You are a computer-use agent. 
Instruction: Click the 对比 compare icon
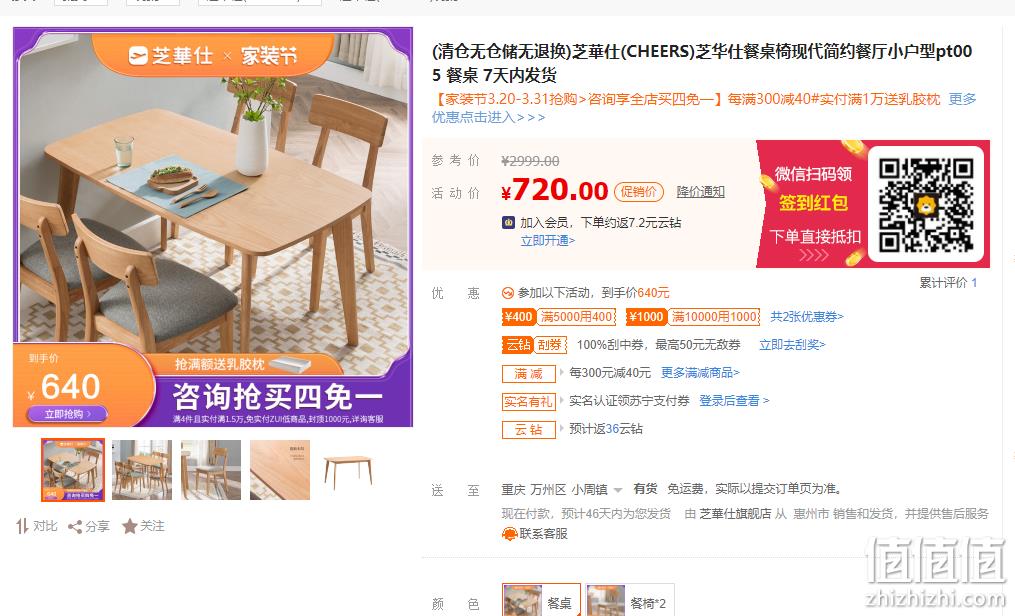point(22,526)
